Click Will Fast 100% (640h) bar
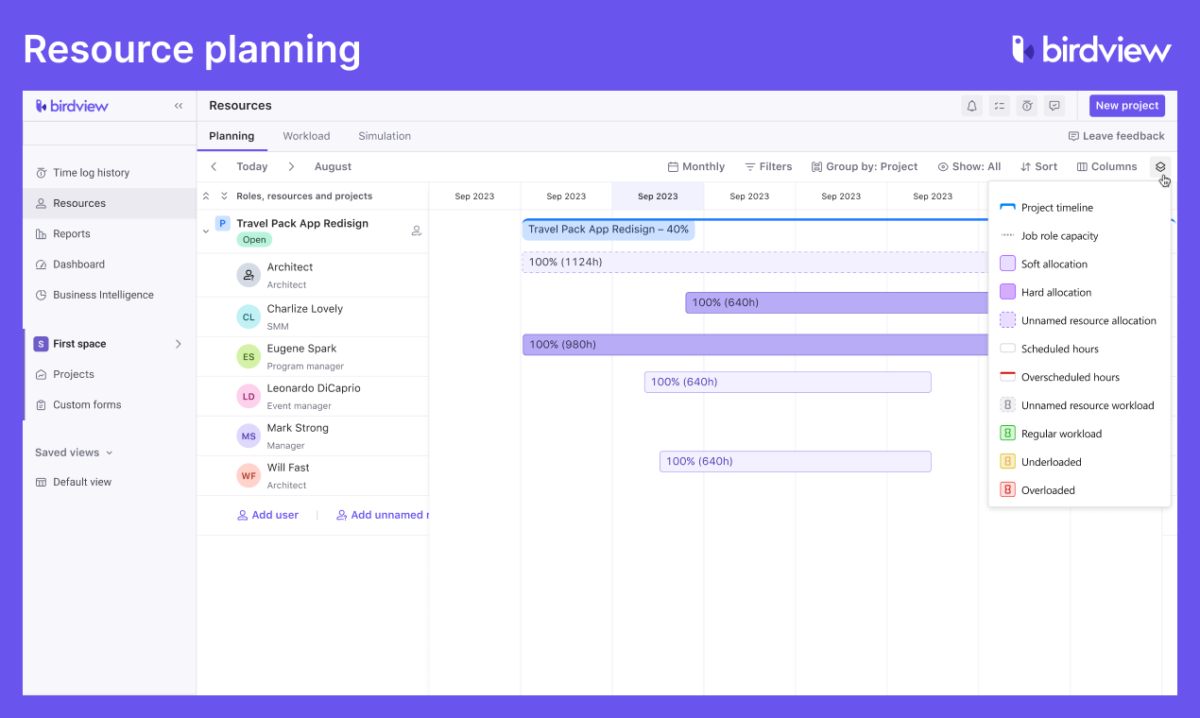The height and width of the screenshot is (718, 1200). coord(795,461)
